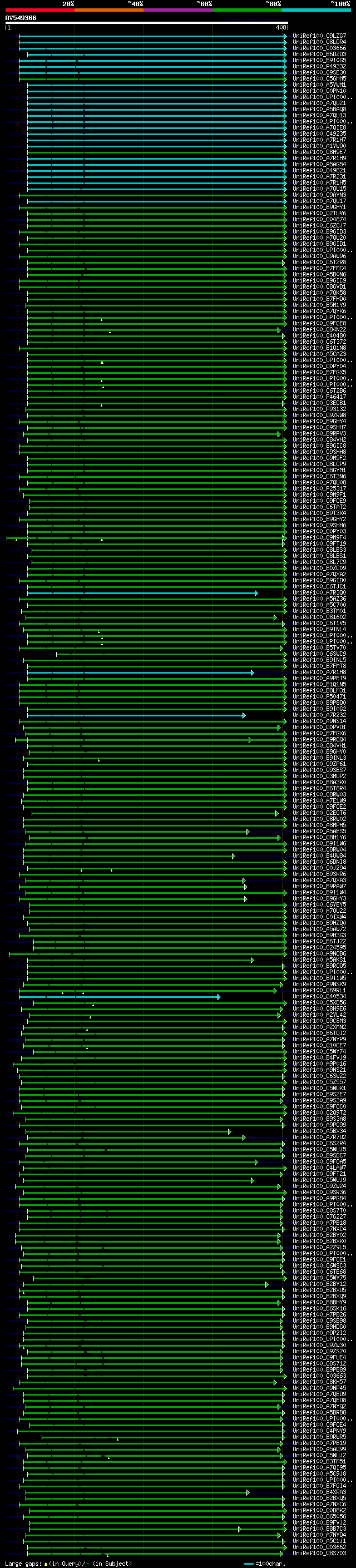Screen dimensions: 356x1568
Task: Click the red 20% identity legend segment
Action: (39, 10)
